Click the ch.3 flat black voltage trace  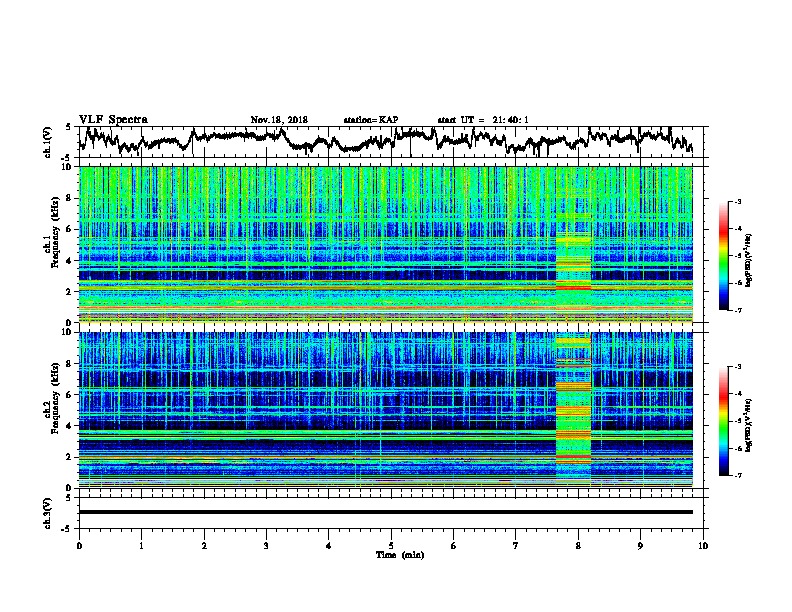[385, 512]
